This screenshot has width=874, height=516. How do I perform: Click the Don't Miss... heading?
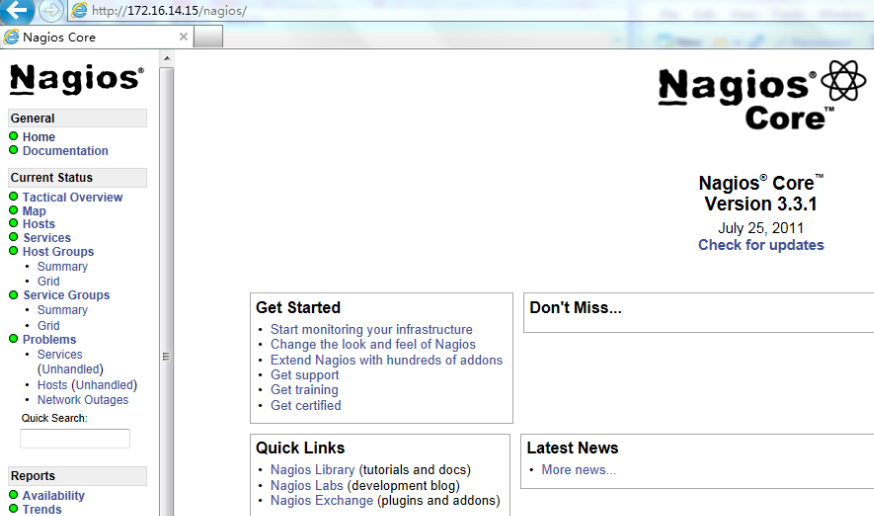pyautogui.click(x=575, y=308)
